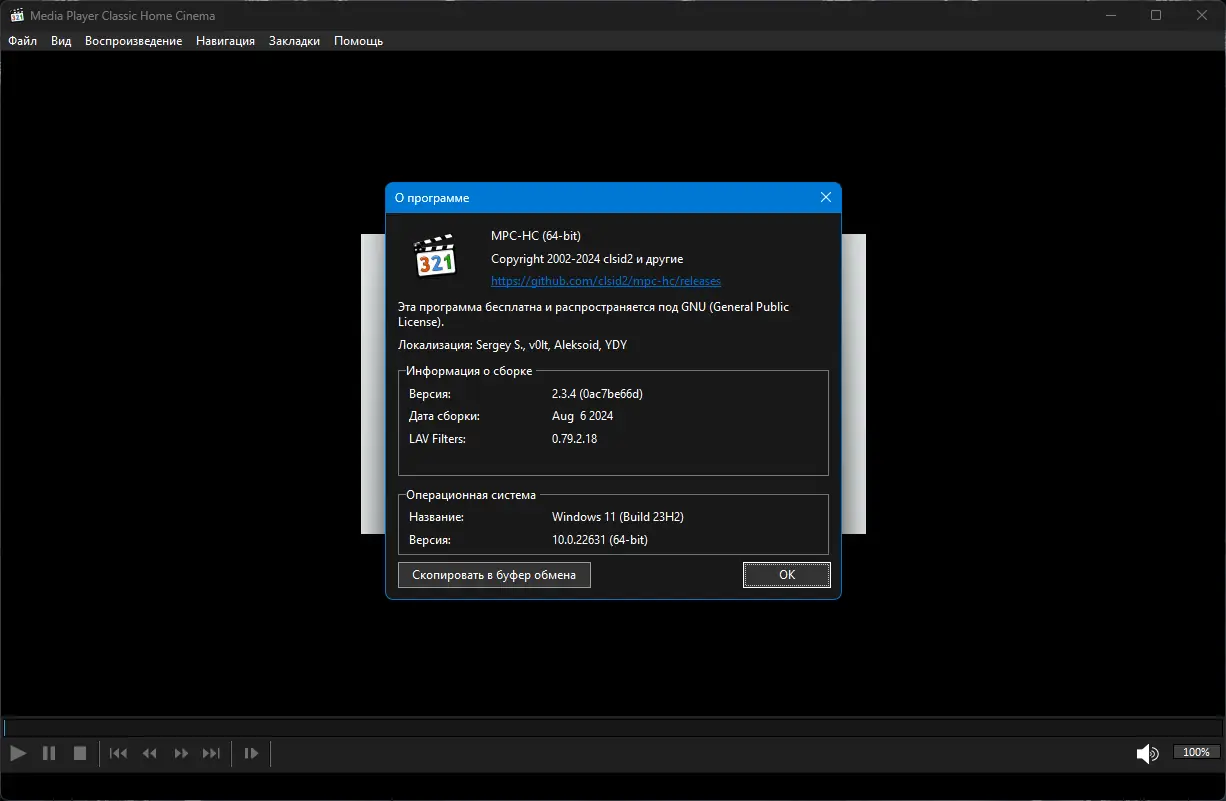The height and width of the screenshot is (801, 1226).
Task: Click the Stop playback icon
Action: (x=80, y=753)
